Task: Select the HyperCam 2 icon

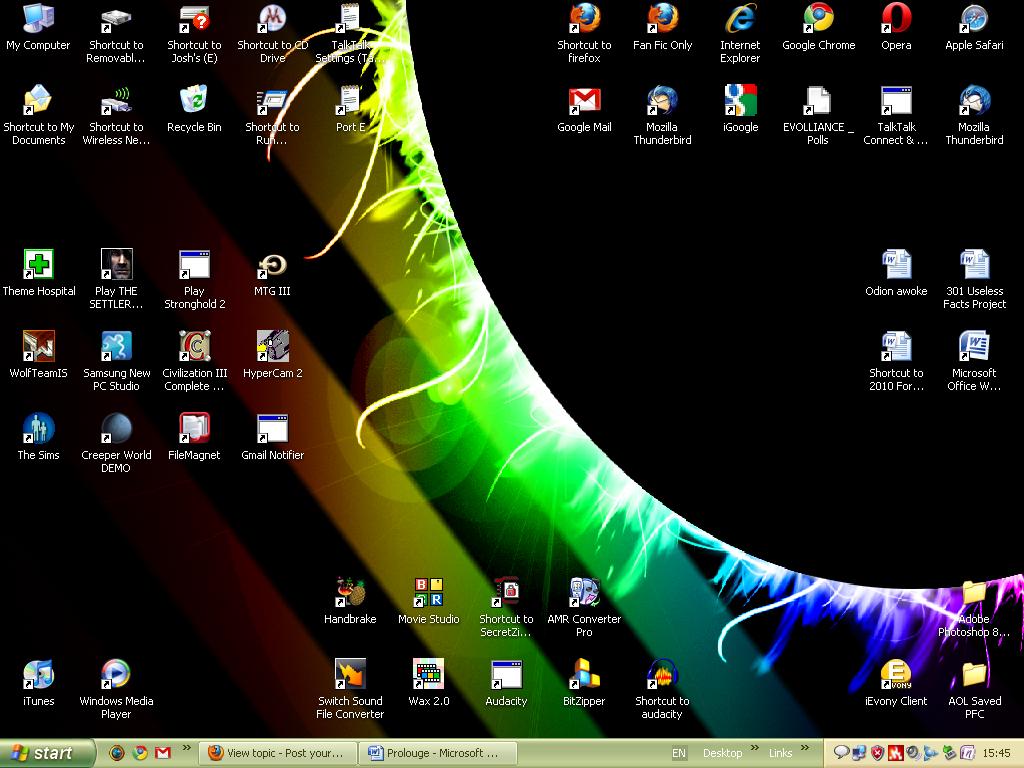Action: coord(272,347)
